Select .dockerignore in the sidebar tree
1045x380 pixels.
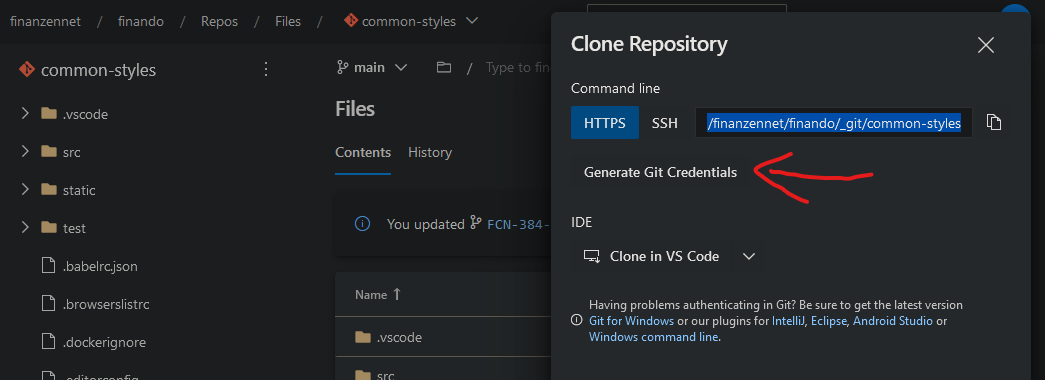(104, 341)
